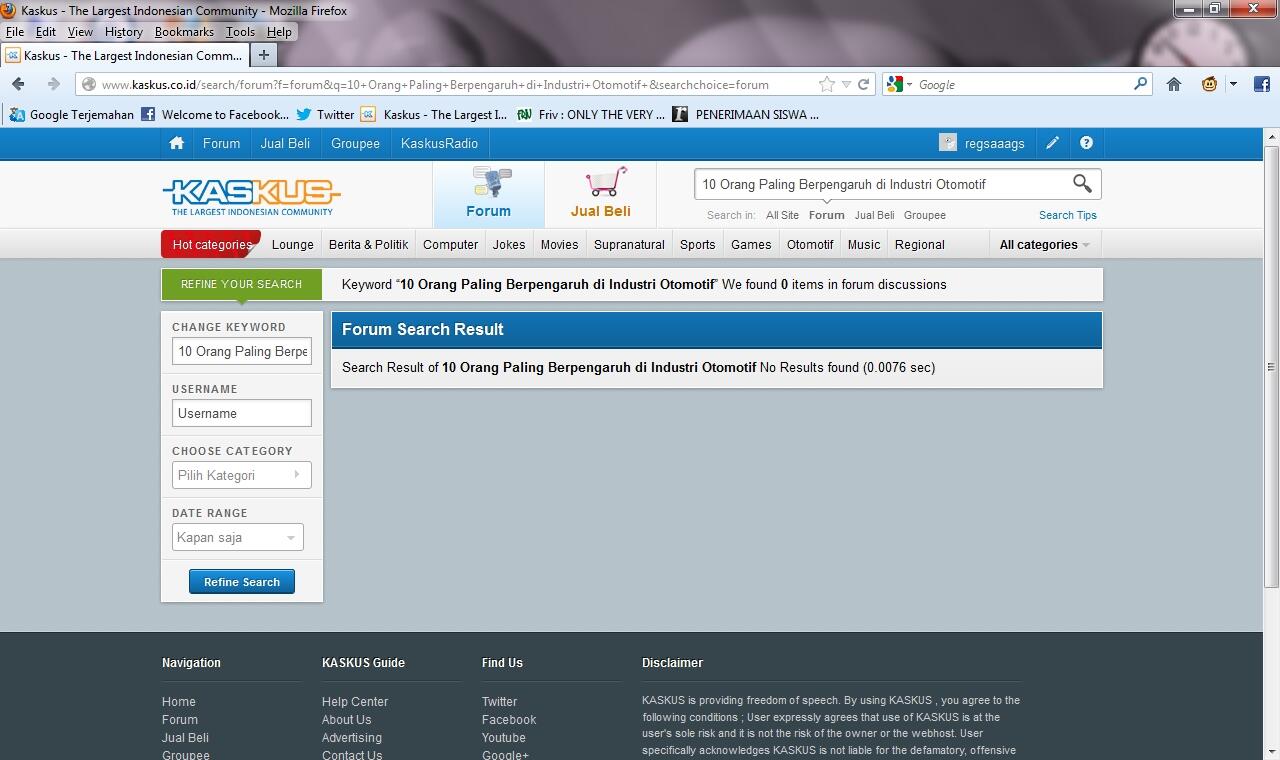Bookmark this page with the star icon
Screen dimensions: 1280x760
coord(827,85)
